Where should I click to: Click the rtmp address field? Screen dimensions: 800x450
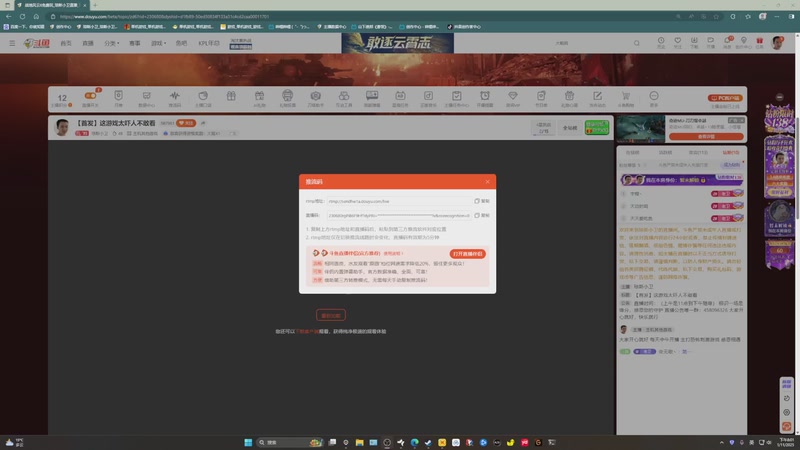pyautogui.click(x=399, y=201)
